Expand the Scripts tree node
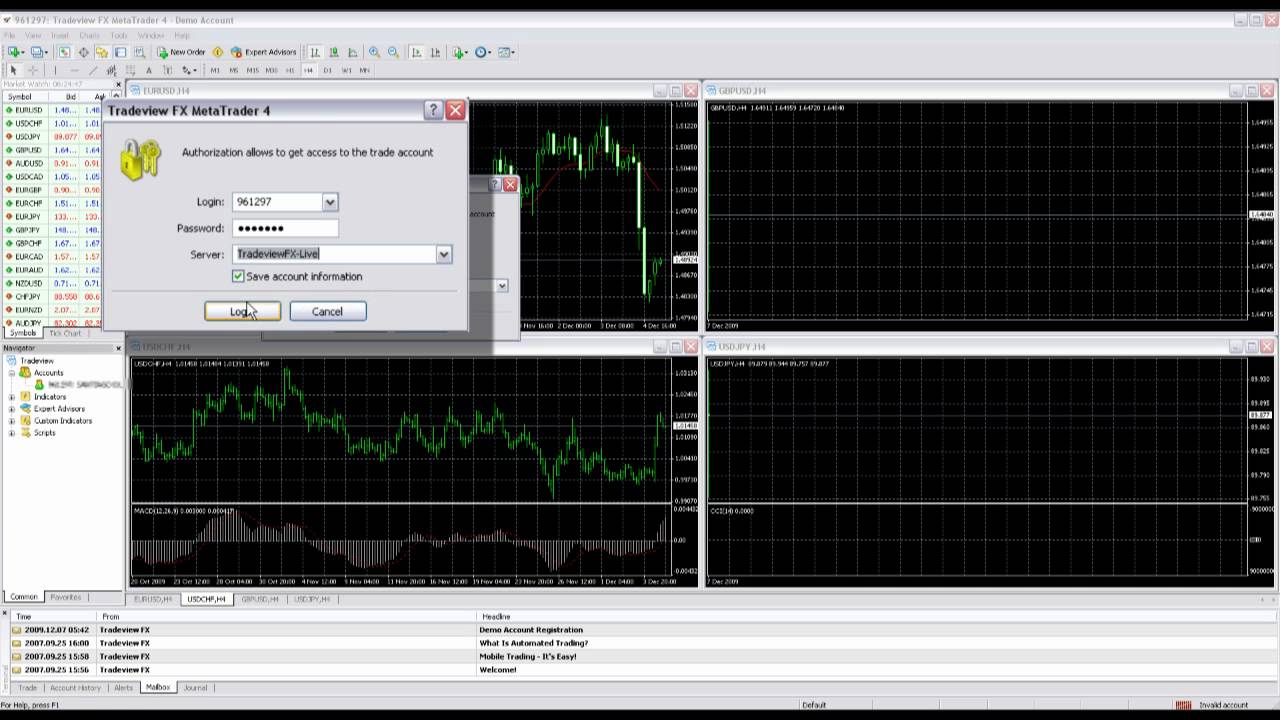1280x720 pixels. pos(12,432)
